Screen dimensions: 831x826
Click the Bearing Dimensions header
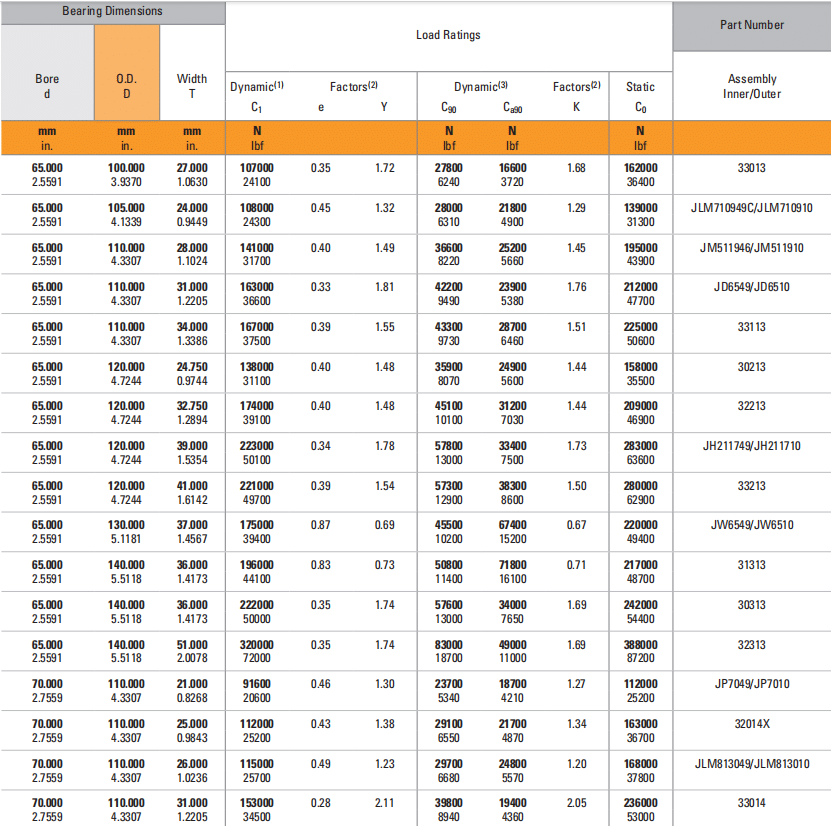point(112,12)
